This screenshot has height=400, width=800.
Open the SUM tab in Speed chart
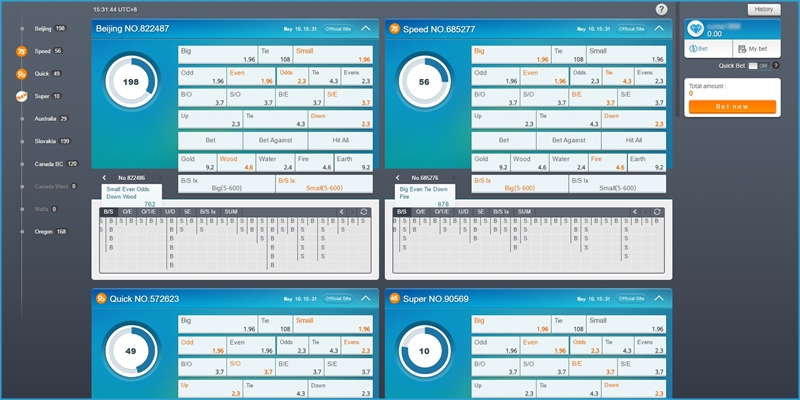tap(524, 212)
